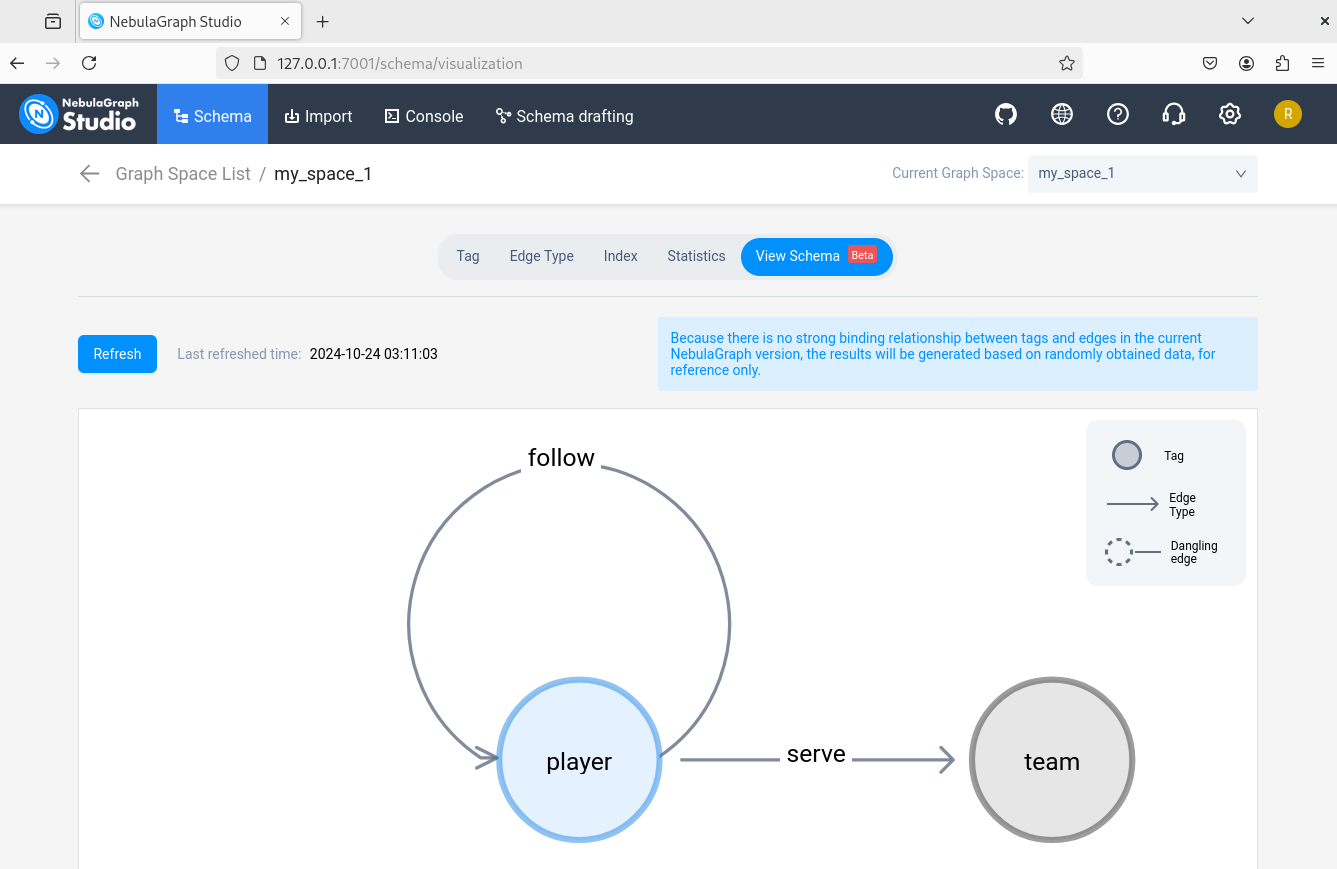
Task: Click the headset support icon
Action: pos(1174,115)
